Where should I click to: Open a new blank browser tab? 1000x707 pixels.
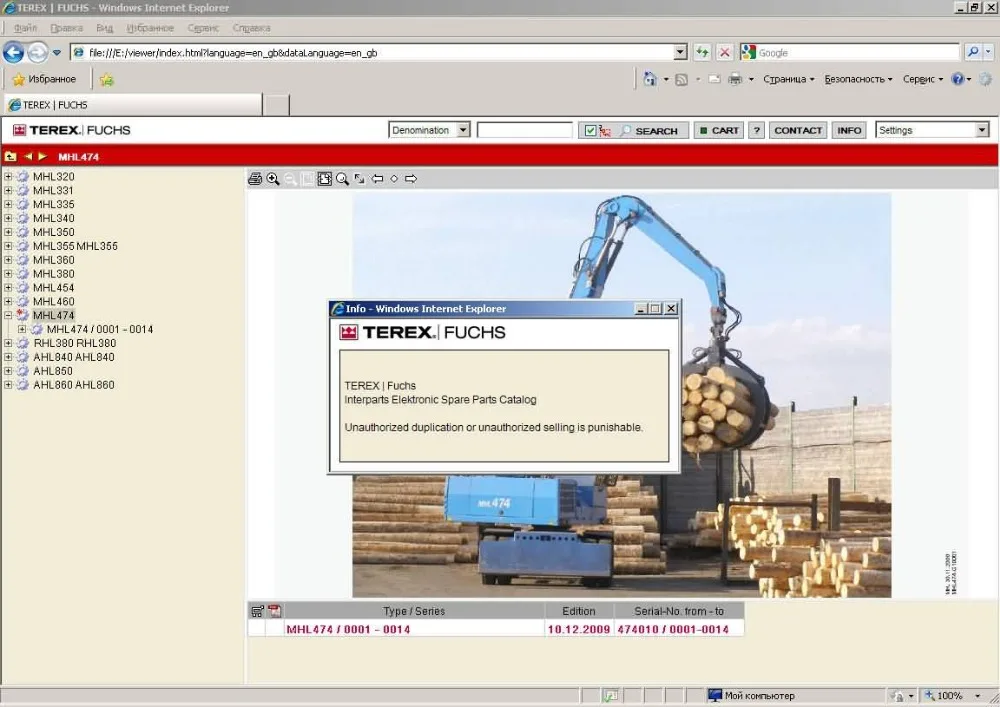tap(276, 105)
